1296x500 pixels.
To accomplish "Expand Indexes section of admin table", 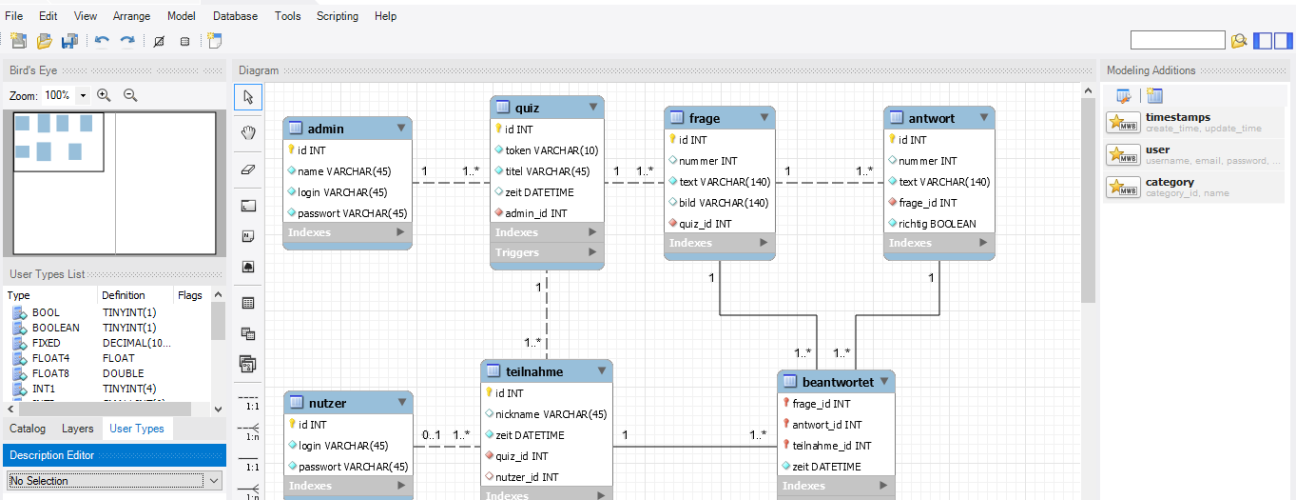I will click(x=401, y=232).
